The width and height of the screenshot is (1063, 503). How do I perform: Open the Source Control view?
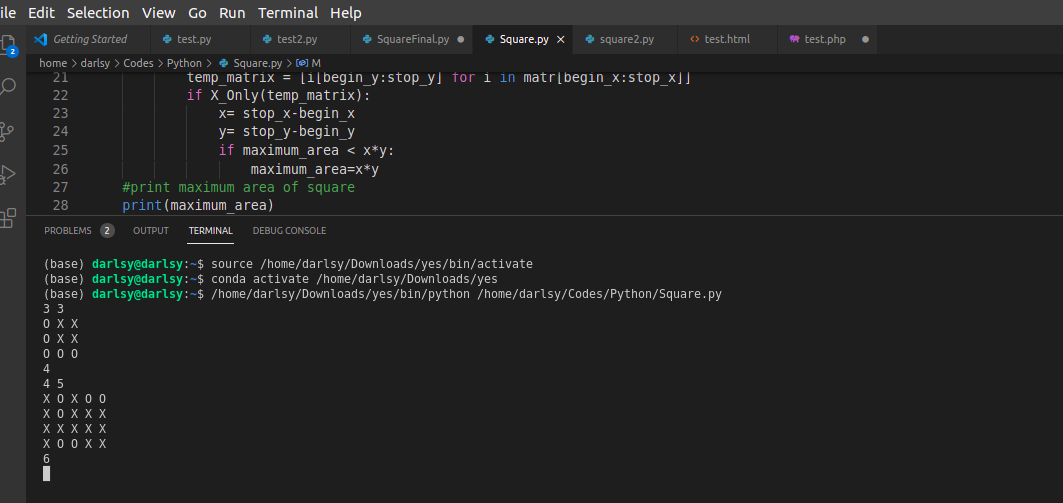pos(9,131)
